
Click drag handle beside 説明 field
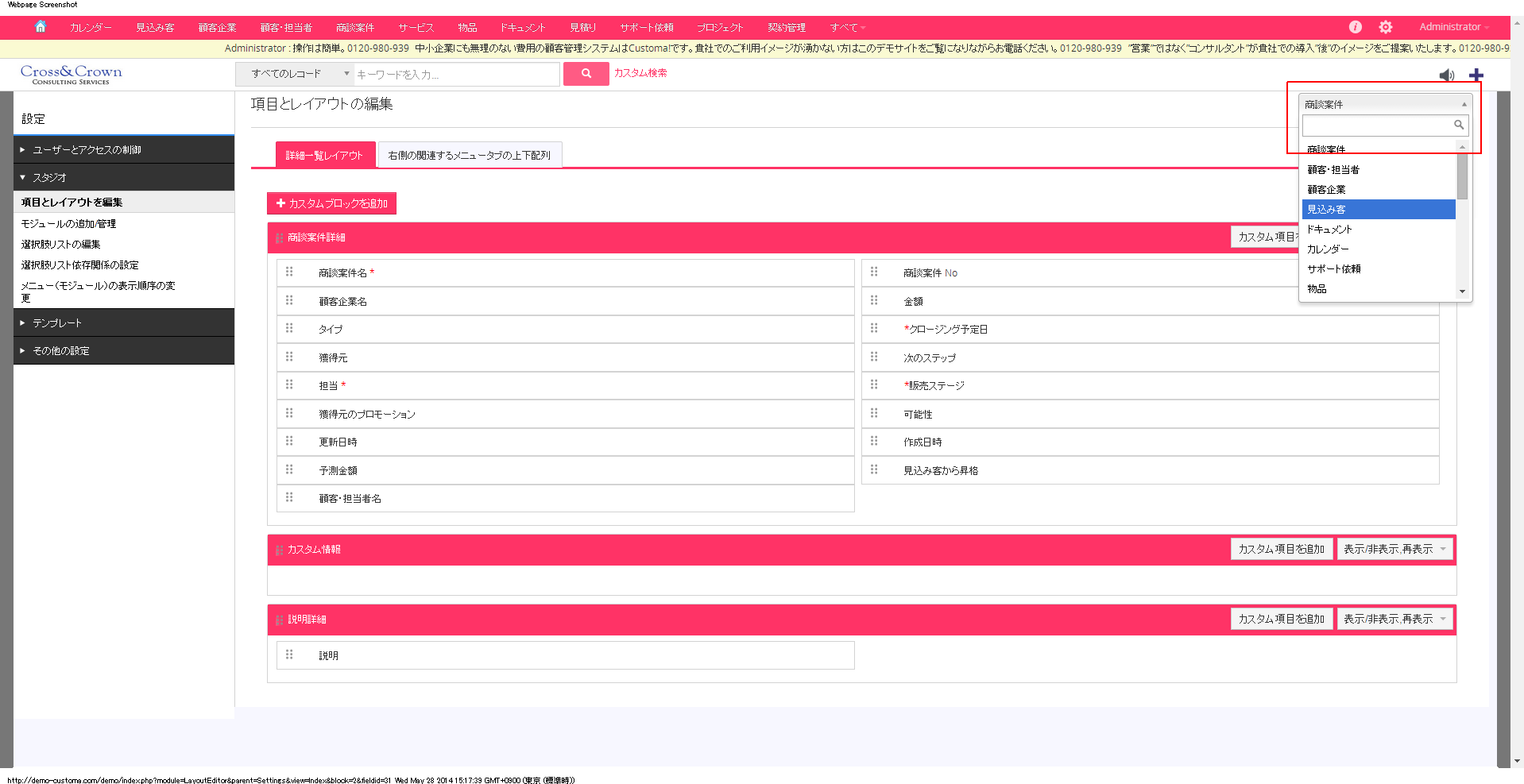(x=289, y=655)
